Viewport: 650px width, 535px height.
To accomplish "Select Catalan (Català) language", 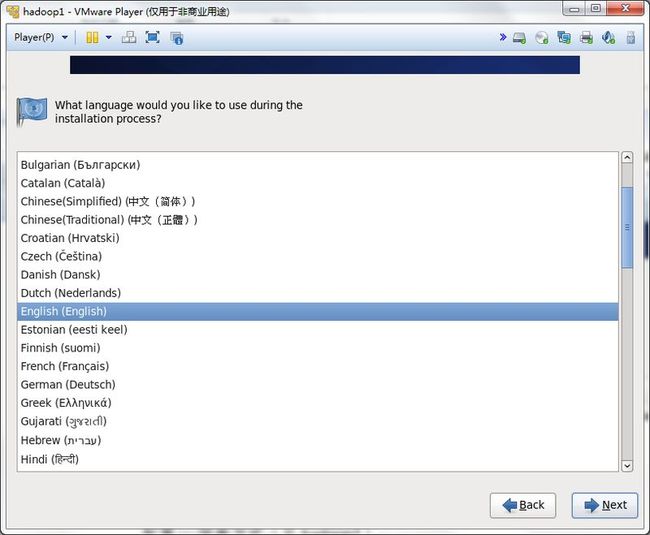I will coord(318,183).
